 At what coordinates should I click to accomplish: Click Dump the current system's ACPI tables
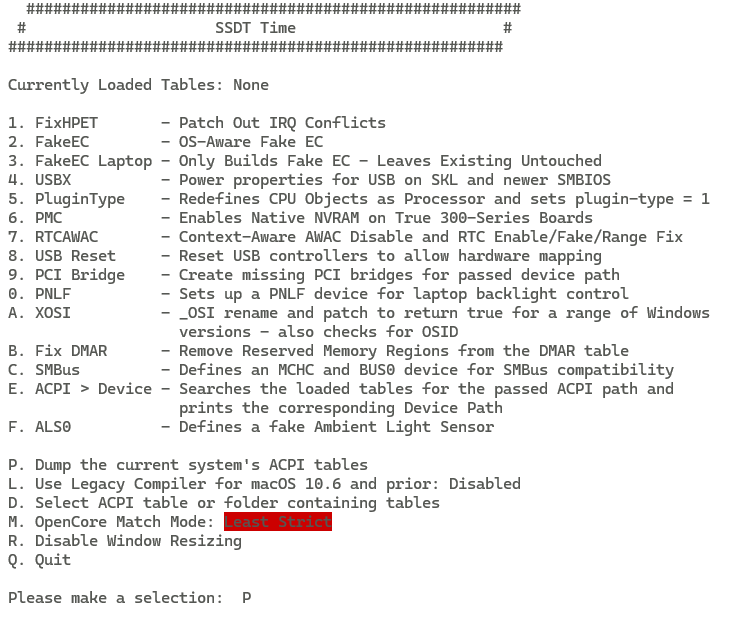[x=188, y=465]
